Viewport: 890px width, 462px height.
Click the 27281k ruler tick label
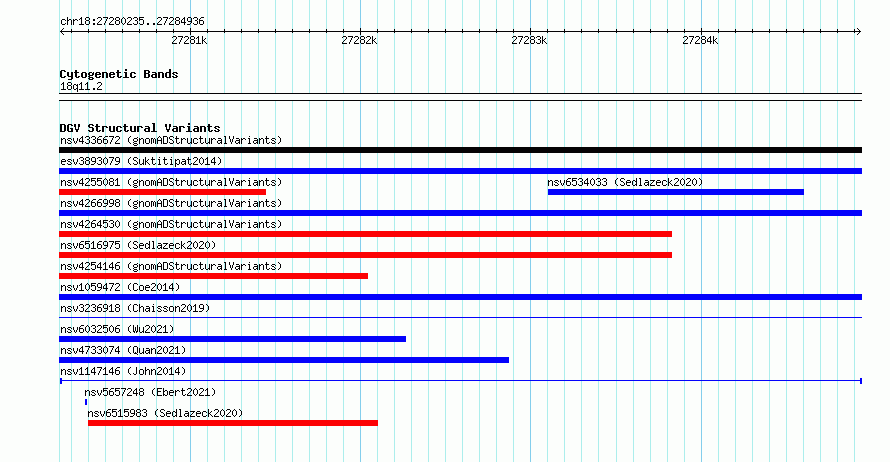[189, 40]
